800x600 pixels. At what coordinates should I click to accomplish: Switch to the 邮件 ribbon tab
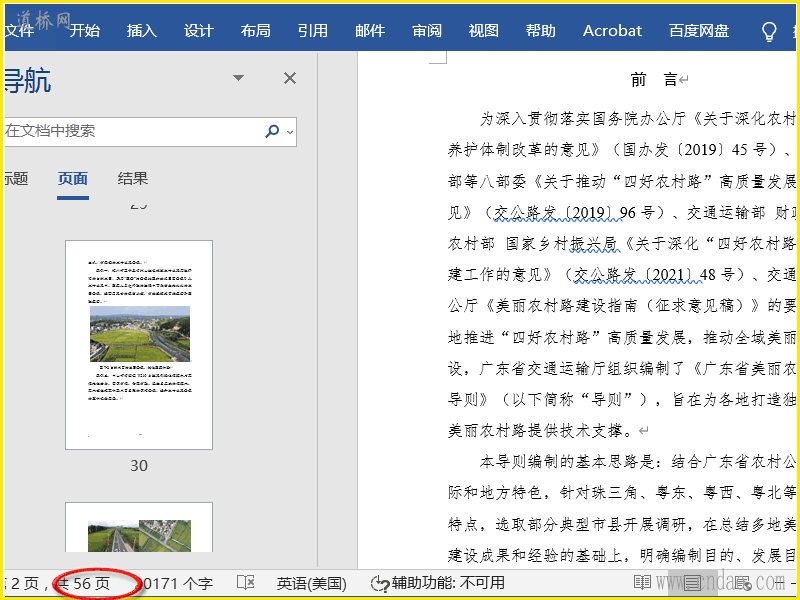tap(370, 31)
